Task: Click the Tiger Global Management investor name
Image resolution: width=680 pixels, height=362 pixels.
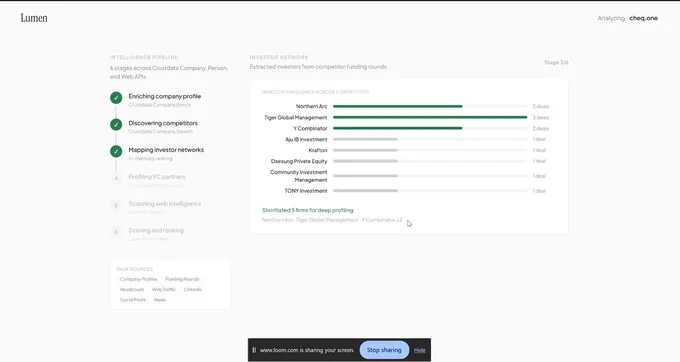Action: (x=296, y=117)
